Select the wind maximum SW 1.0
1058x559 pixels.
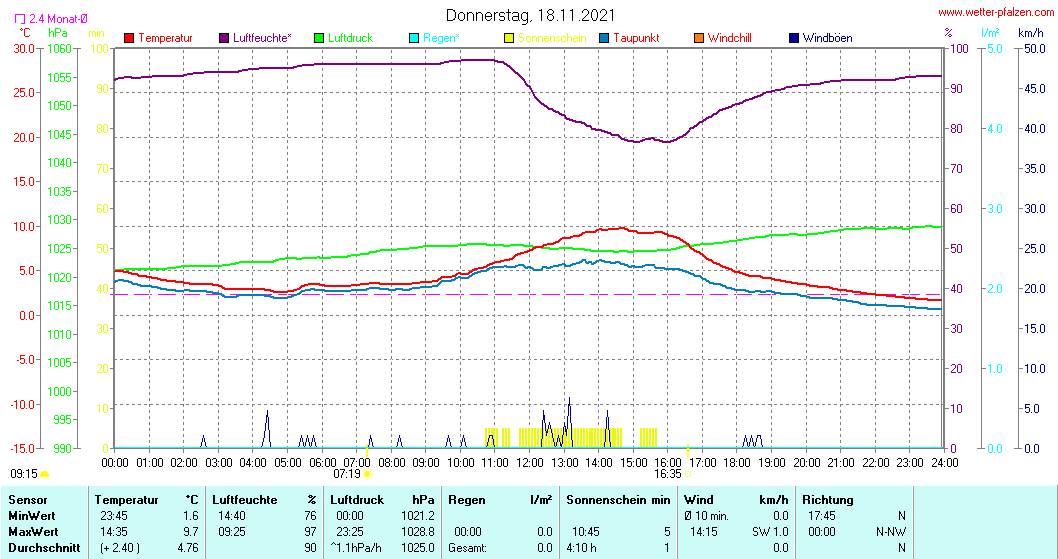coord(770,532)
